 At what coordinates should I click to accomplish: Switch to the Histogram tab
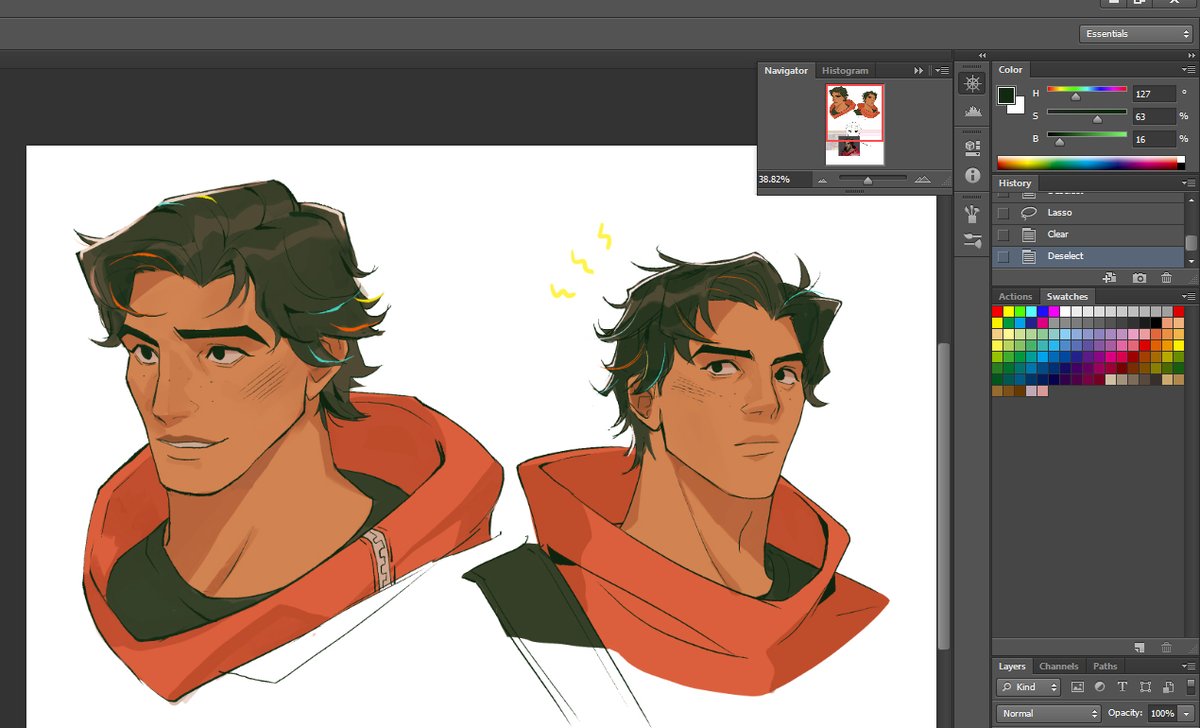(x=845, y=71)
